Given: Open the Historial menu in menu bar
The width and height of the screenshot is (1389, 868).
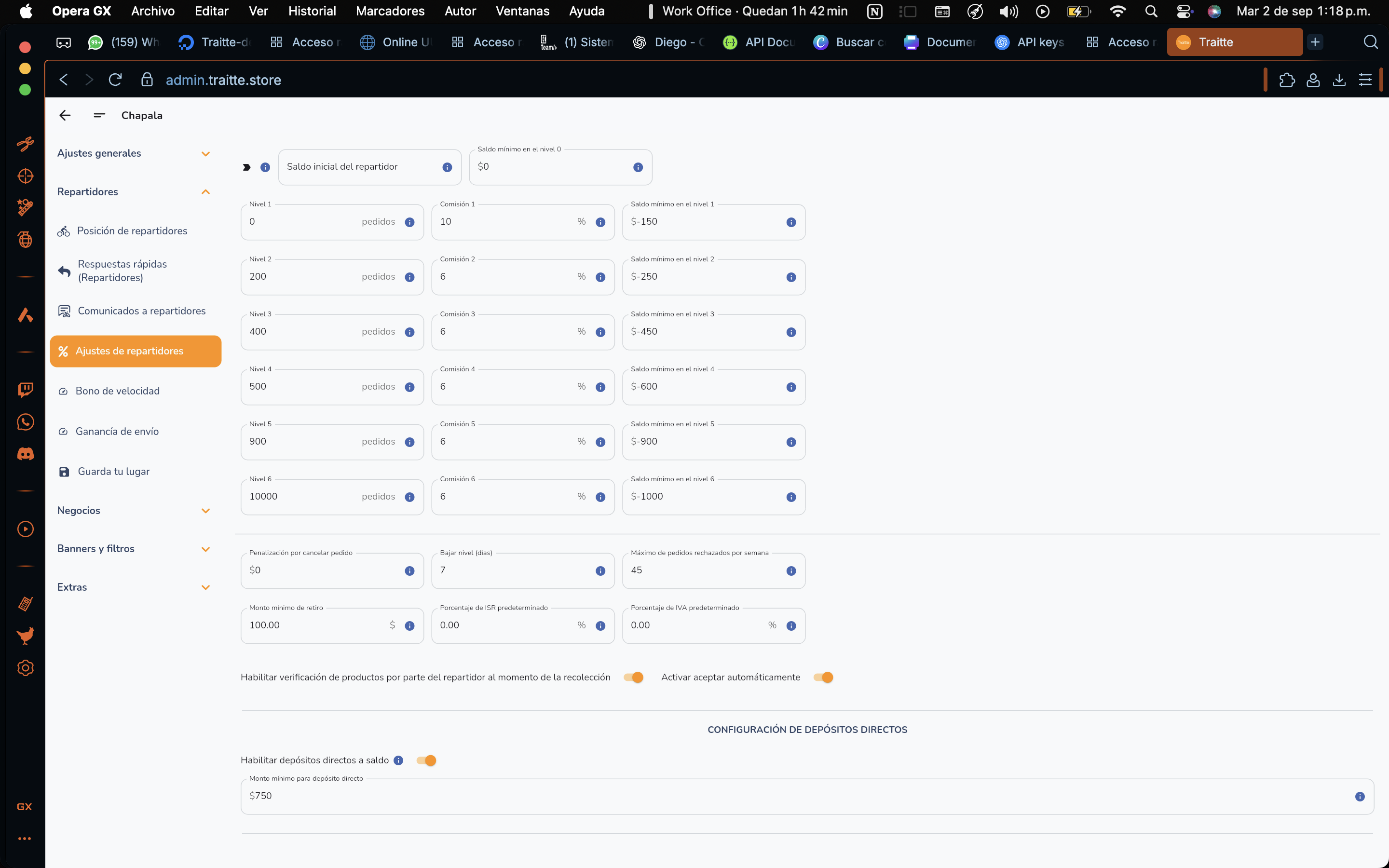Looking at the screenshot, I should pyautogui.click(x=312, y=11).
